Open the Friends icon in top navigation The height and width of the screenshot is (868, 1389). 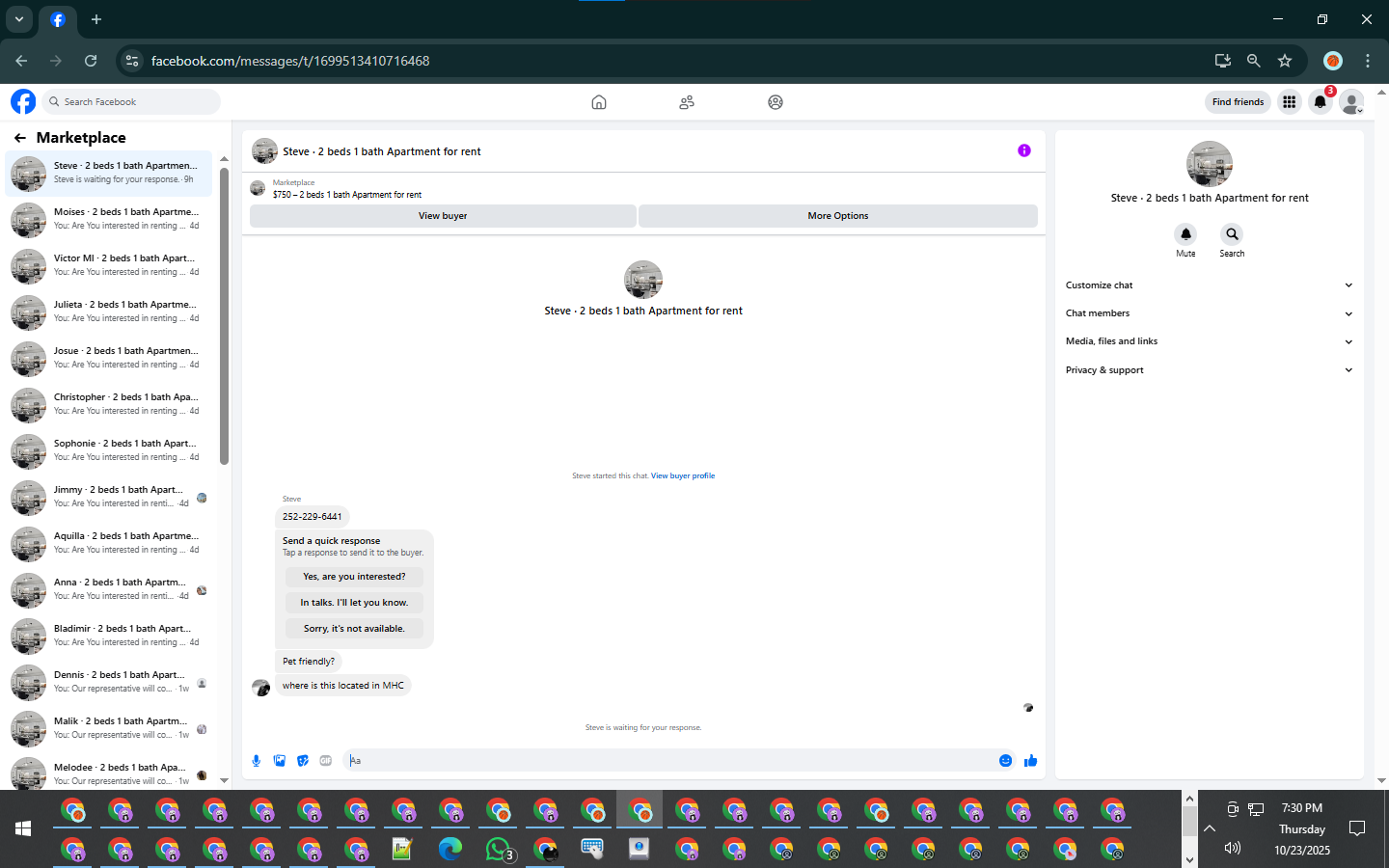(687, 102)
